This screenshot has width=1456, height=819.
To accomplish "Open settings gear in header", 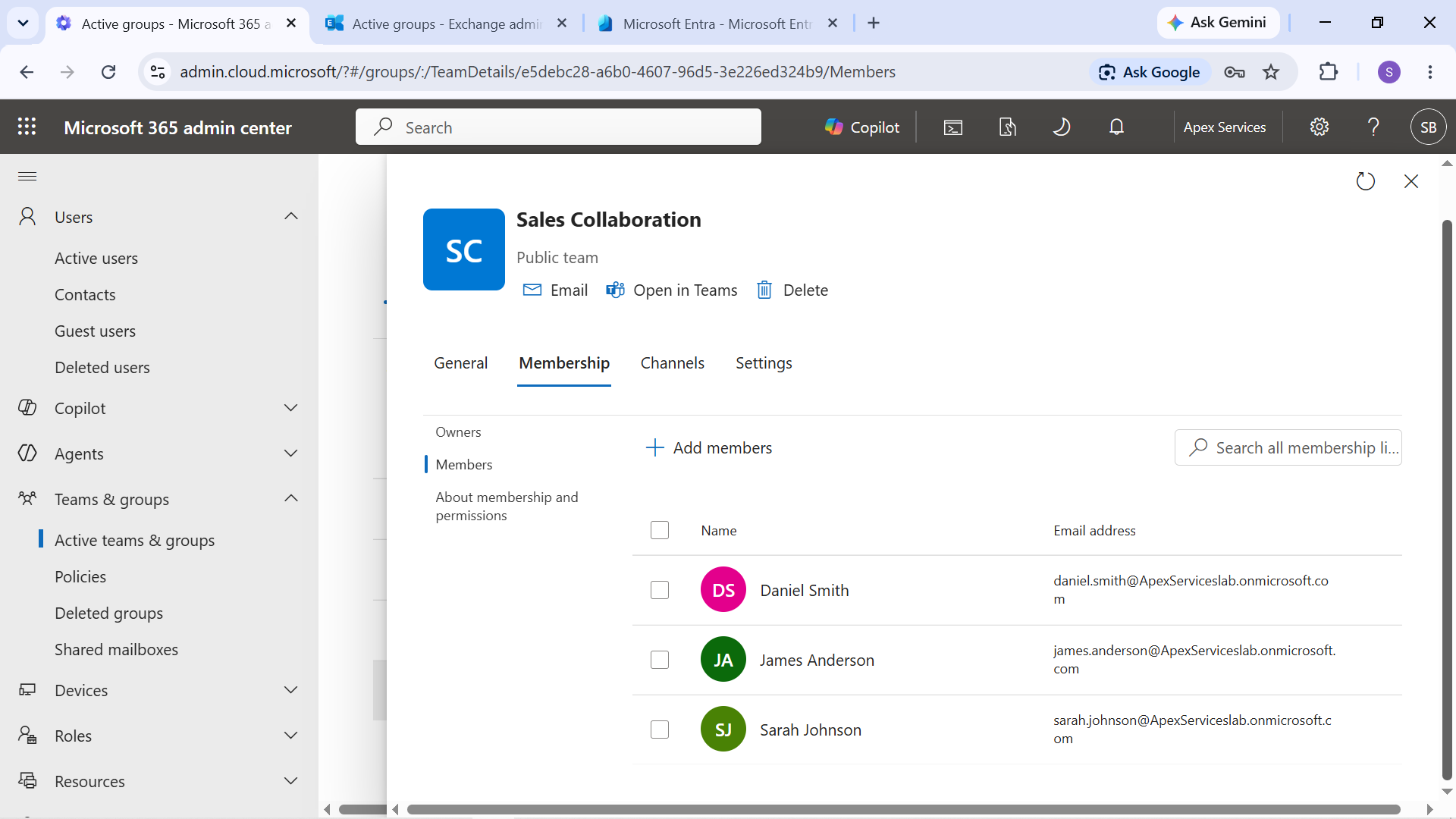I will (x=1319, y=127).
